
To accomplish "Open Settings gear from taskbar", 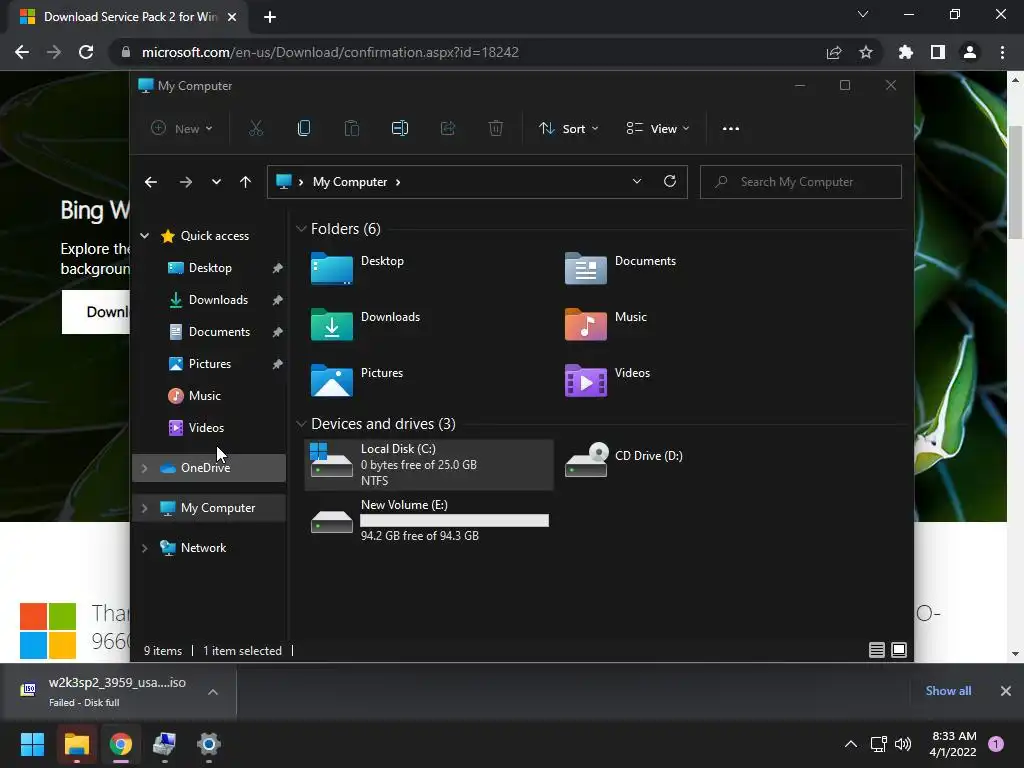I will [x=209, y=744].
